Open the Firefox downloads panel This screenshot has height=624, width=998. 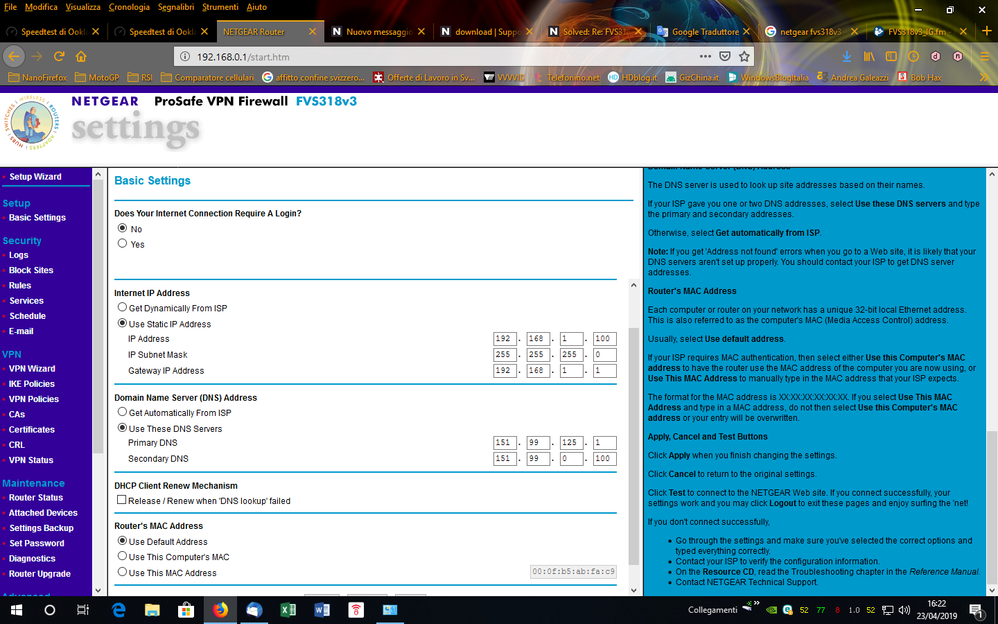847,56
